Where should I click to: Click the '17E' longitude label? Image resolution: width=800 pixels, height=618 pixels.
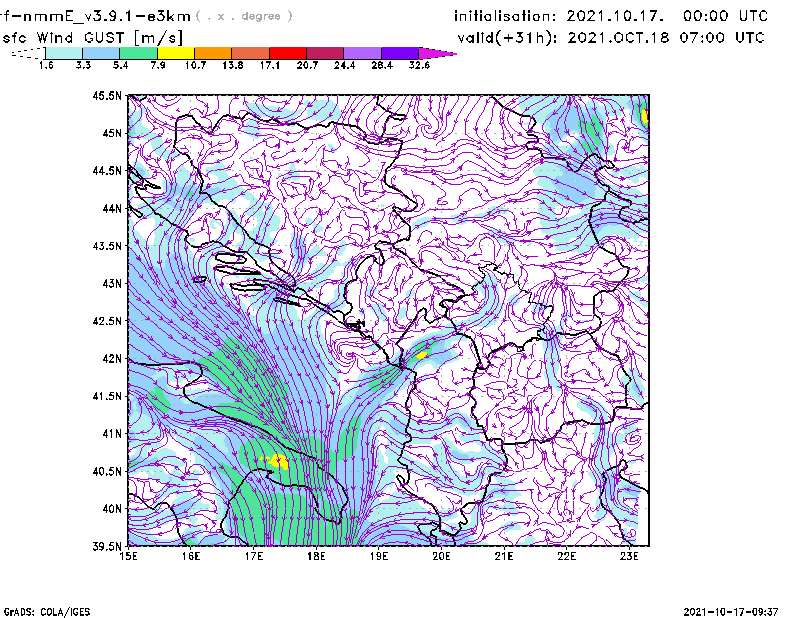(x=254, y=556)
